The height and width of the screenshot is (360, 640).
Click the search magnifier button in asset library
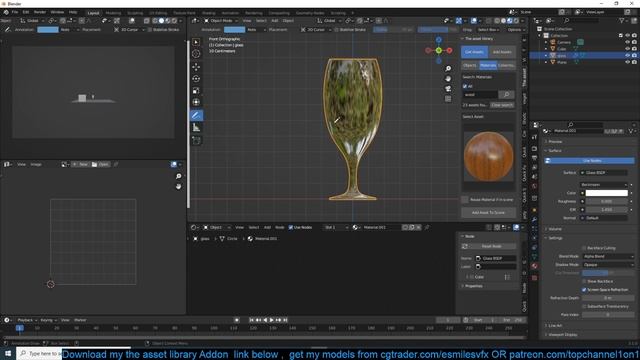pos(507,95)
